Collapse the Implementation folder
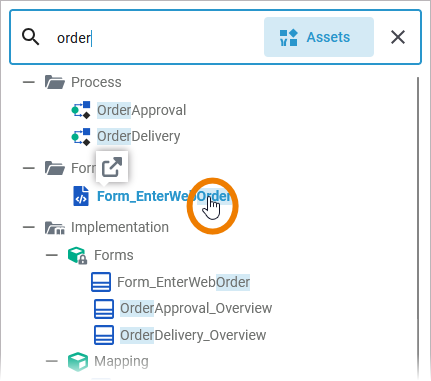Viewport: 431px width, 381px height. [x=29, y=227]
